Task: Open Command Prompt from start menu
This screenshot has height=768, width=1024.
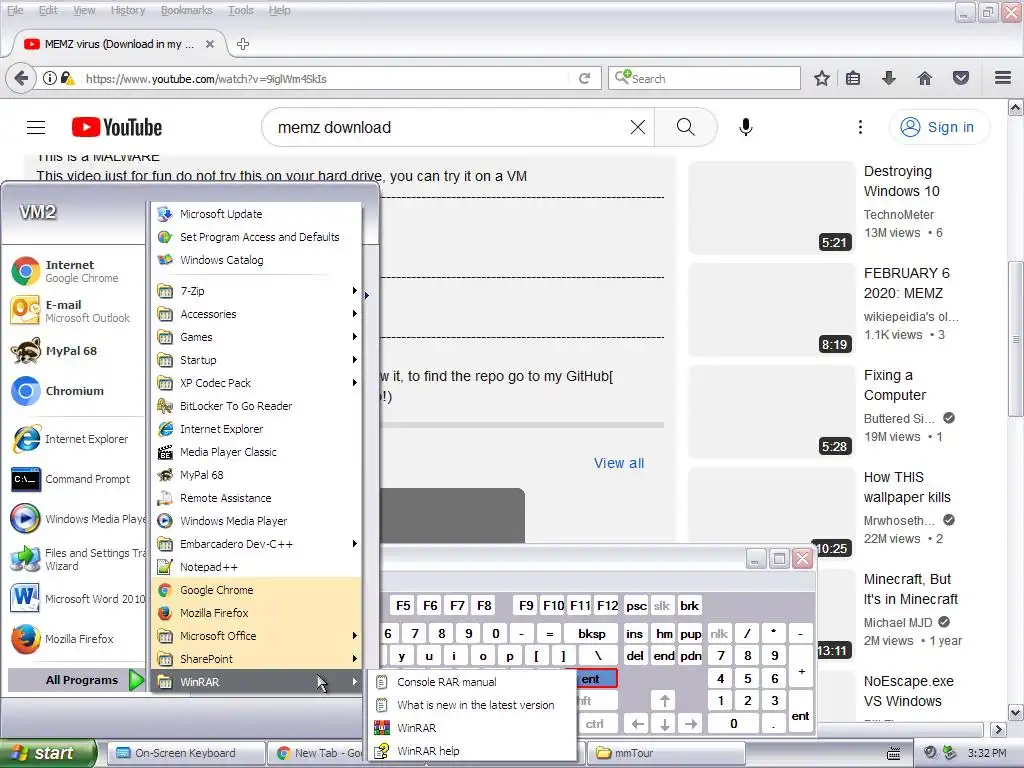Action: click(x=75, y=479)
